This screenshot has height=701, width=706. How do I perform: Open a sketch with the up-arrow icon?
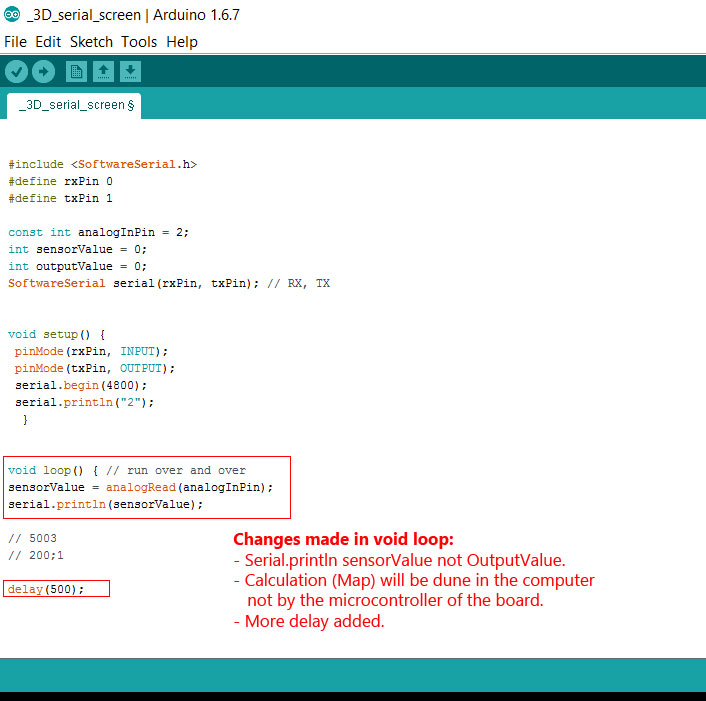click(x=103, y=72)
